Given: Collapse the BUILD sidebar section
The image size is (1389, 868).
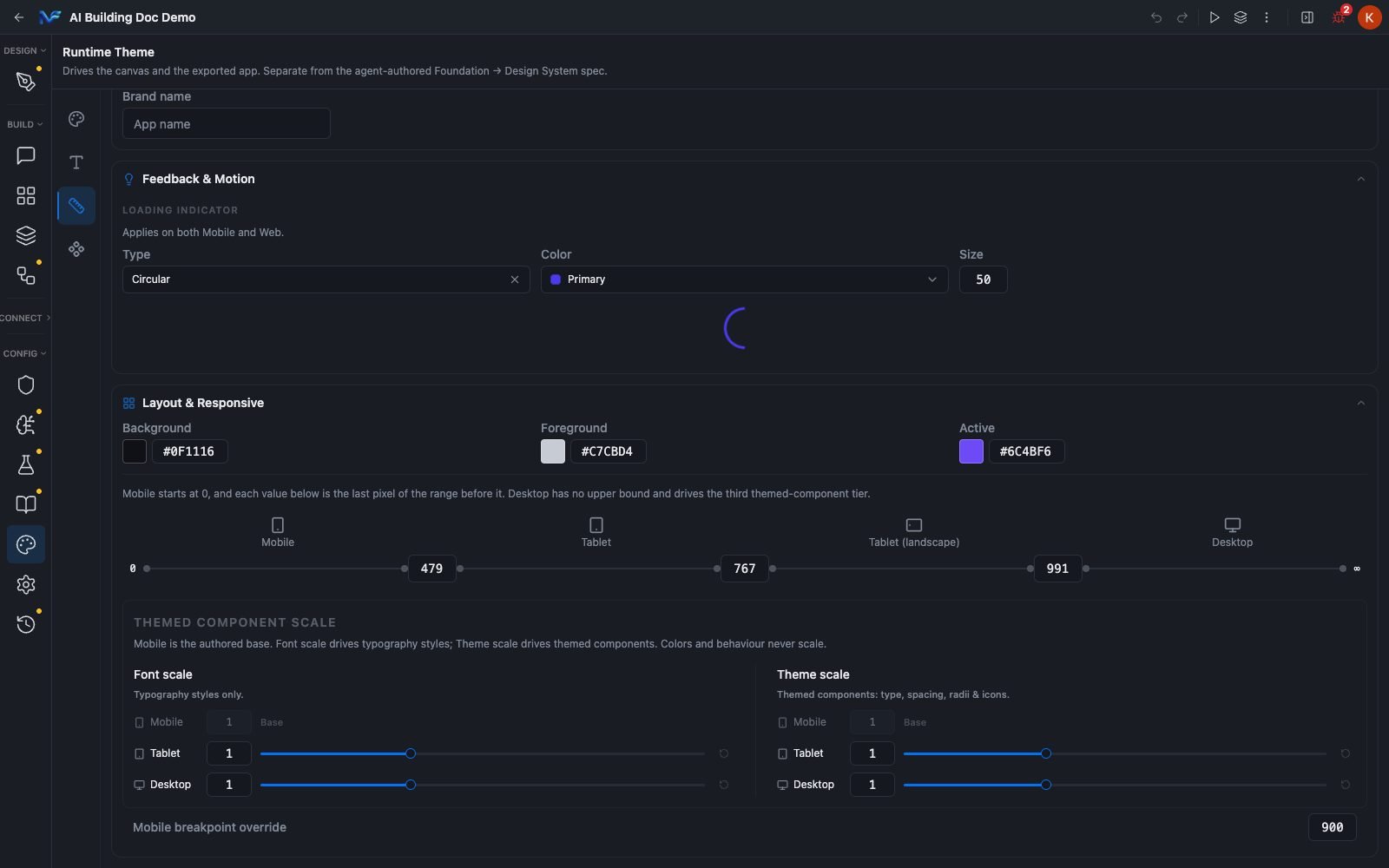Looking at the screenshot, I should coord(25,124).
